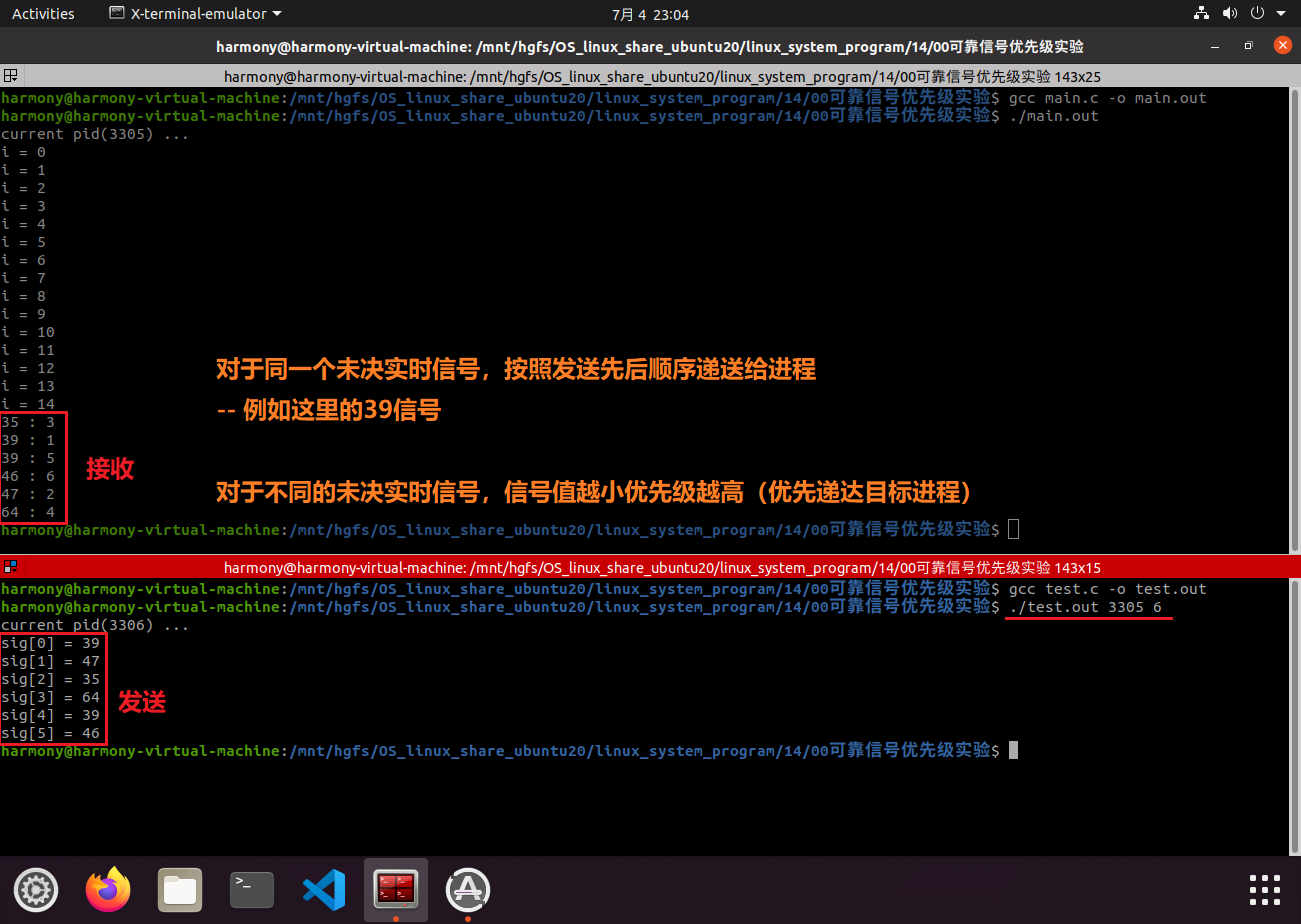
Task: Maximize the terminal window
Action: coord(1248,46)
